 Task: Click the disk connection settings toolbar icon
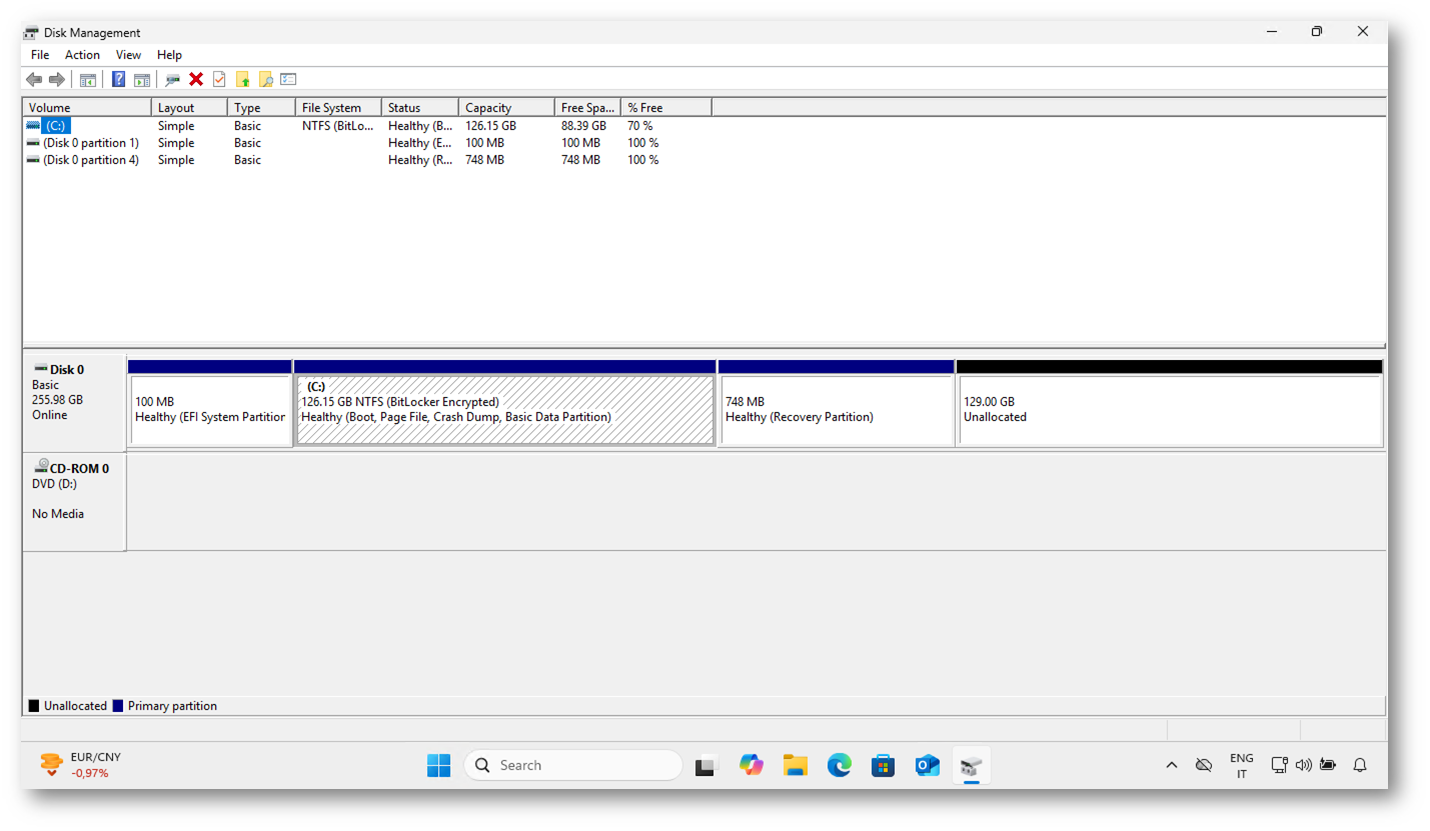pos(173,80)
